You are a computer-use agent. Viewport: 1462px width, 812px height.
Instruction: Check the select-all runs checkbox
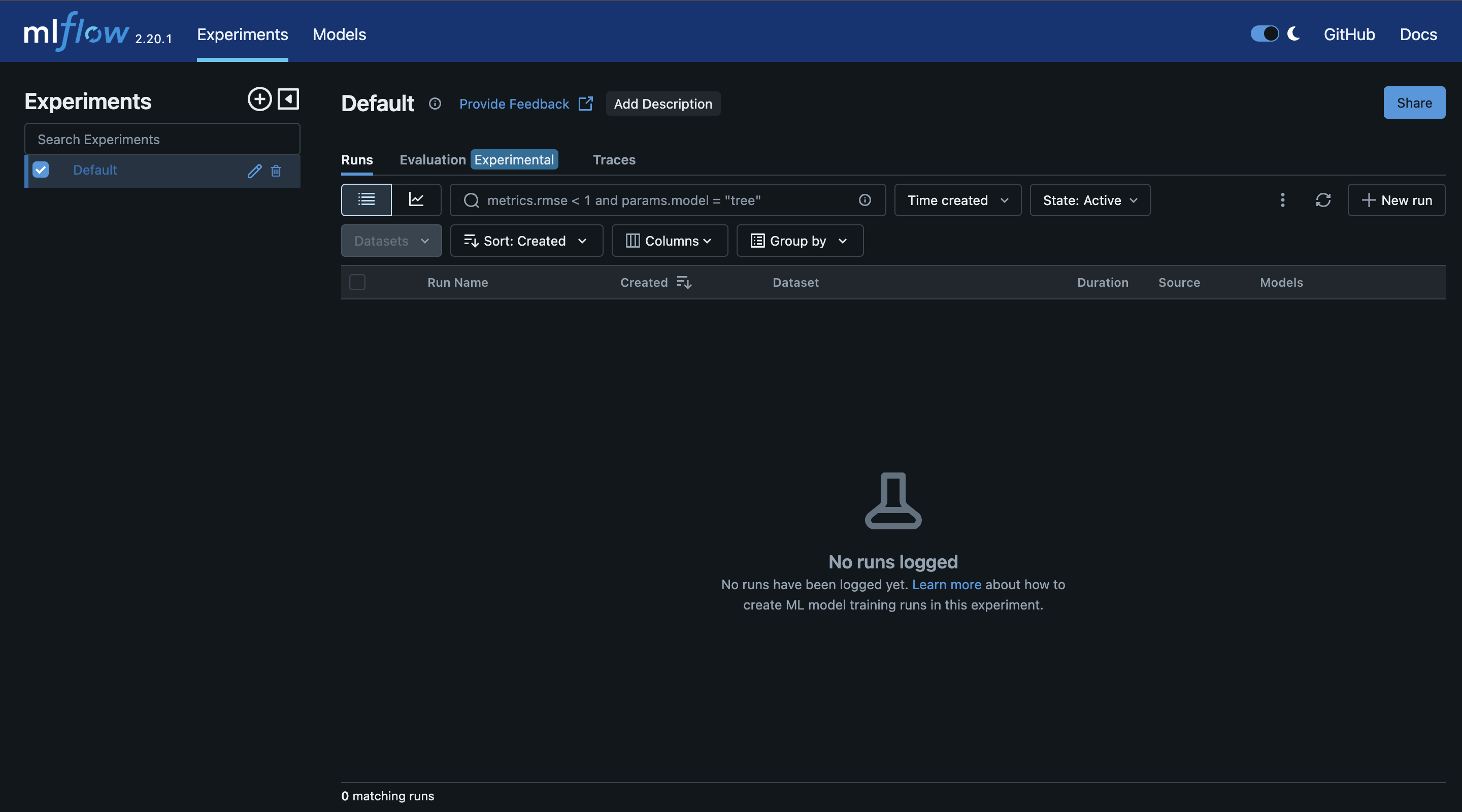pos(357,282)
